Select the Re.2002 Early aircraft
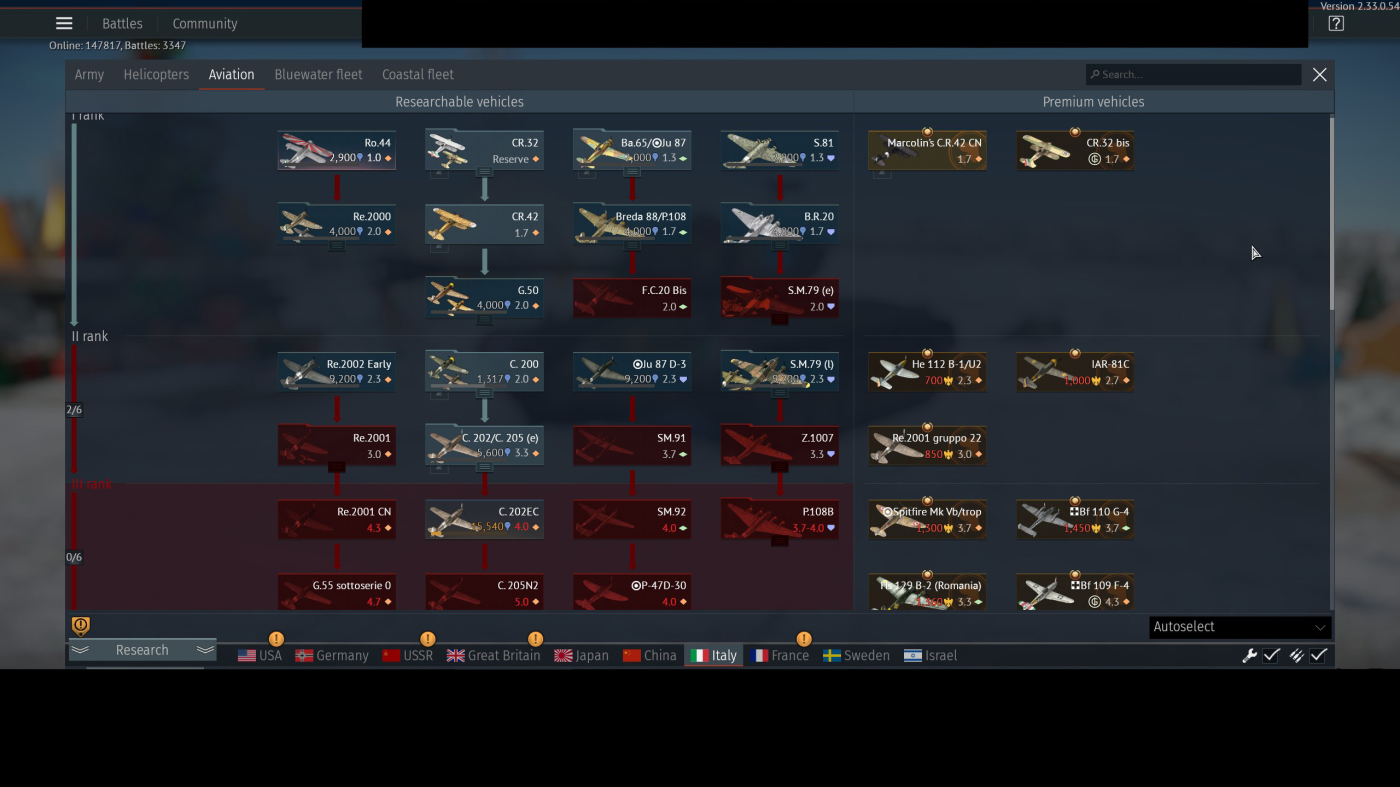Image resolution: width=1400 pixels, height=787 pixels. [337, 371]
